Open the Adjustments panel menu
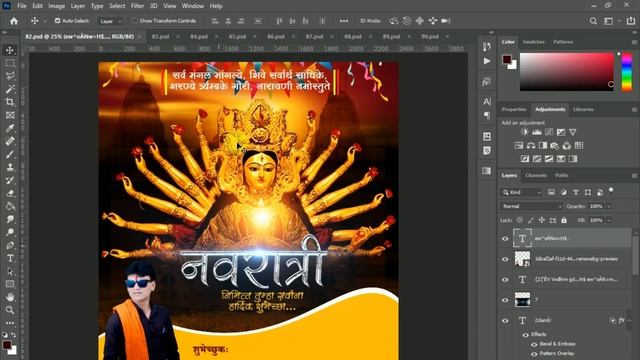The image size is (640, 360). click(634, 110)
